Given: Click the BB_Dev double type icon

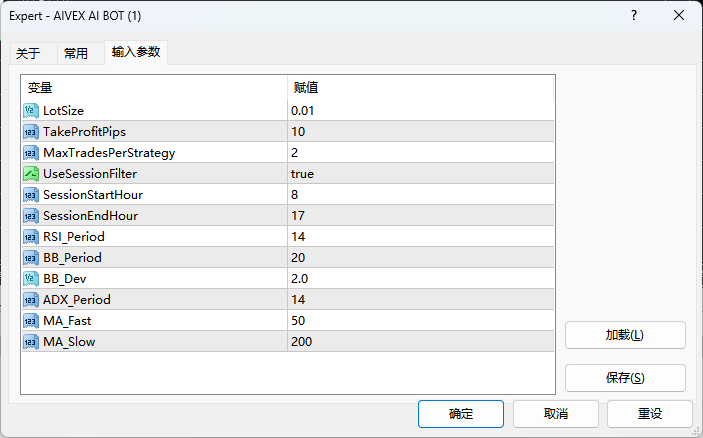Looking at the screenshot, I should [31, 278].
